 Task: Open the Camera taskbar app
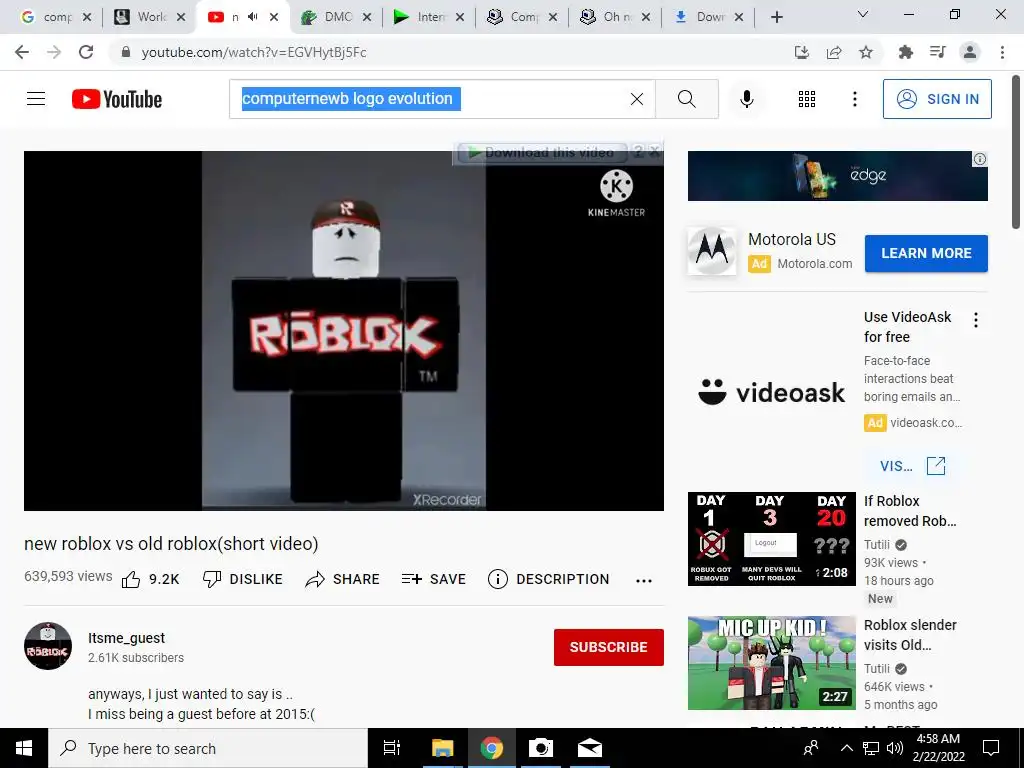pyautogui.click(x=541, y=748)
